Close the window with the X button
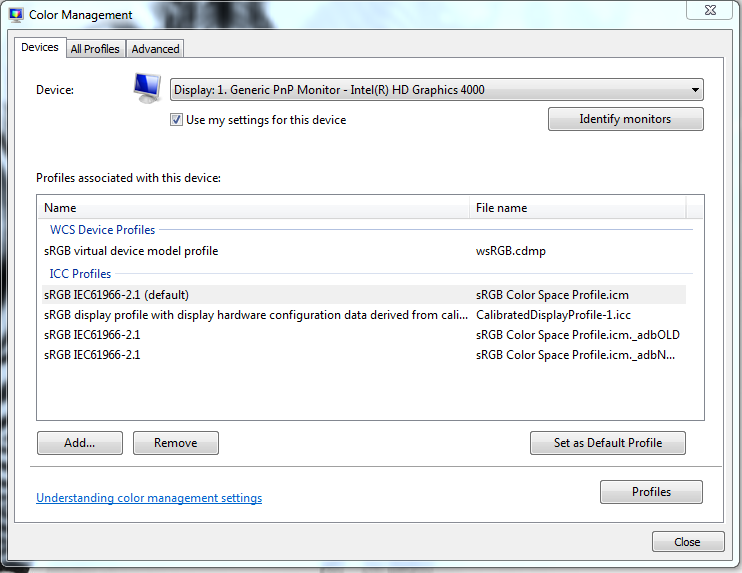 pyautogui.click(x=710, y=10)
